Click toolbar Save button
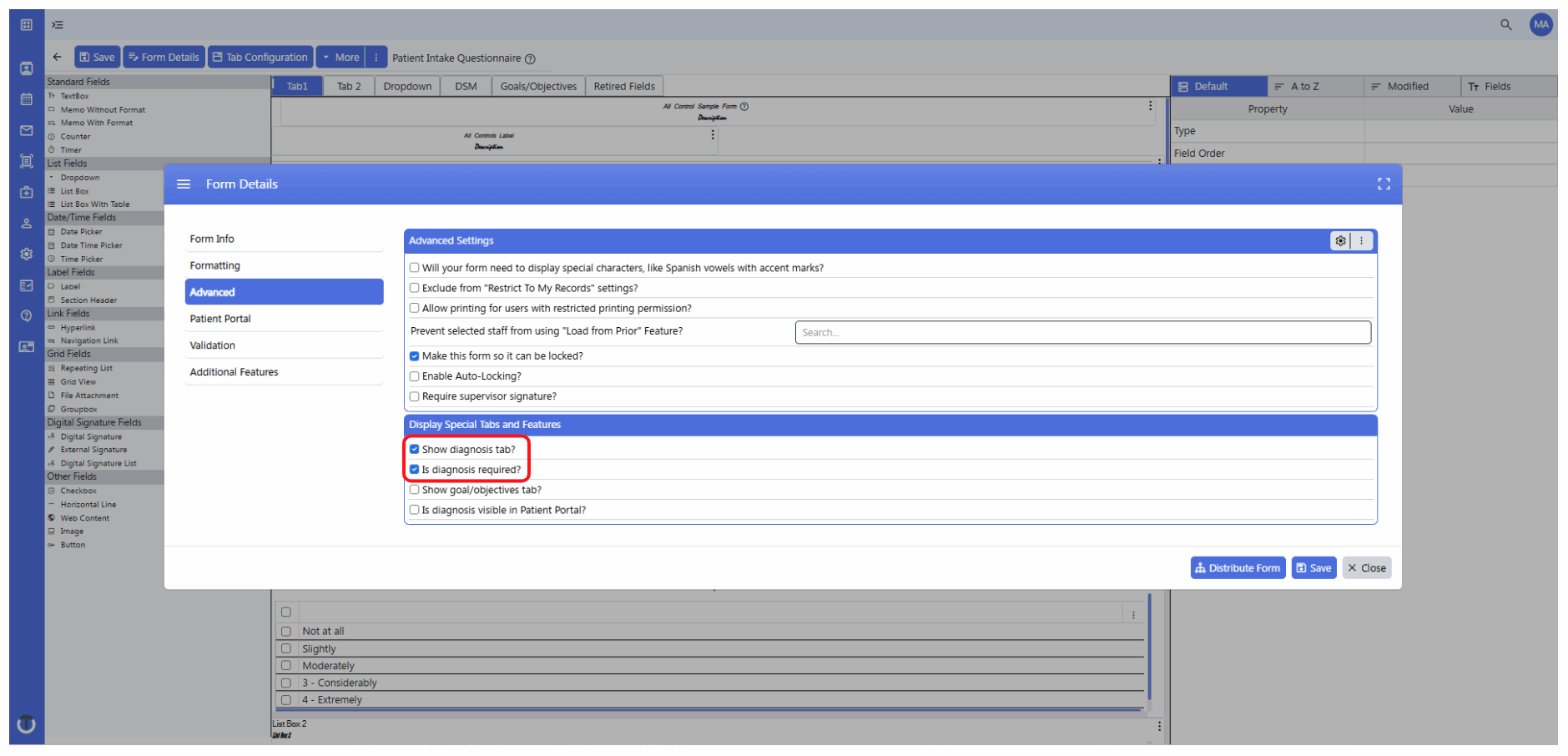This screenshot has width=1568, height=756. click(x=98, y=58)
